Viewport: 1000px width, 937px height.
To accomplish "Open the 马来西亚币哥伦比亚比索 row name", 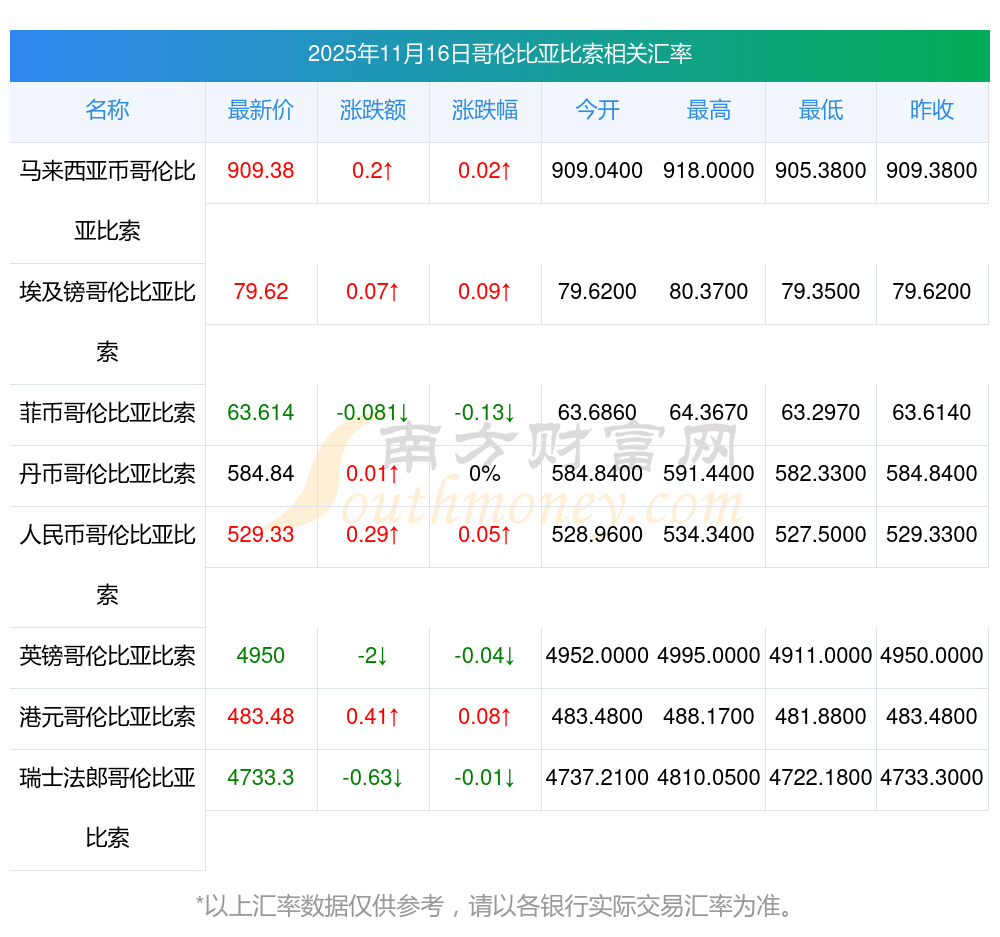I will (x=107, y=200).
